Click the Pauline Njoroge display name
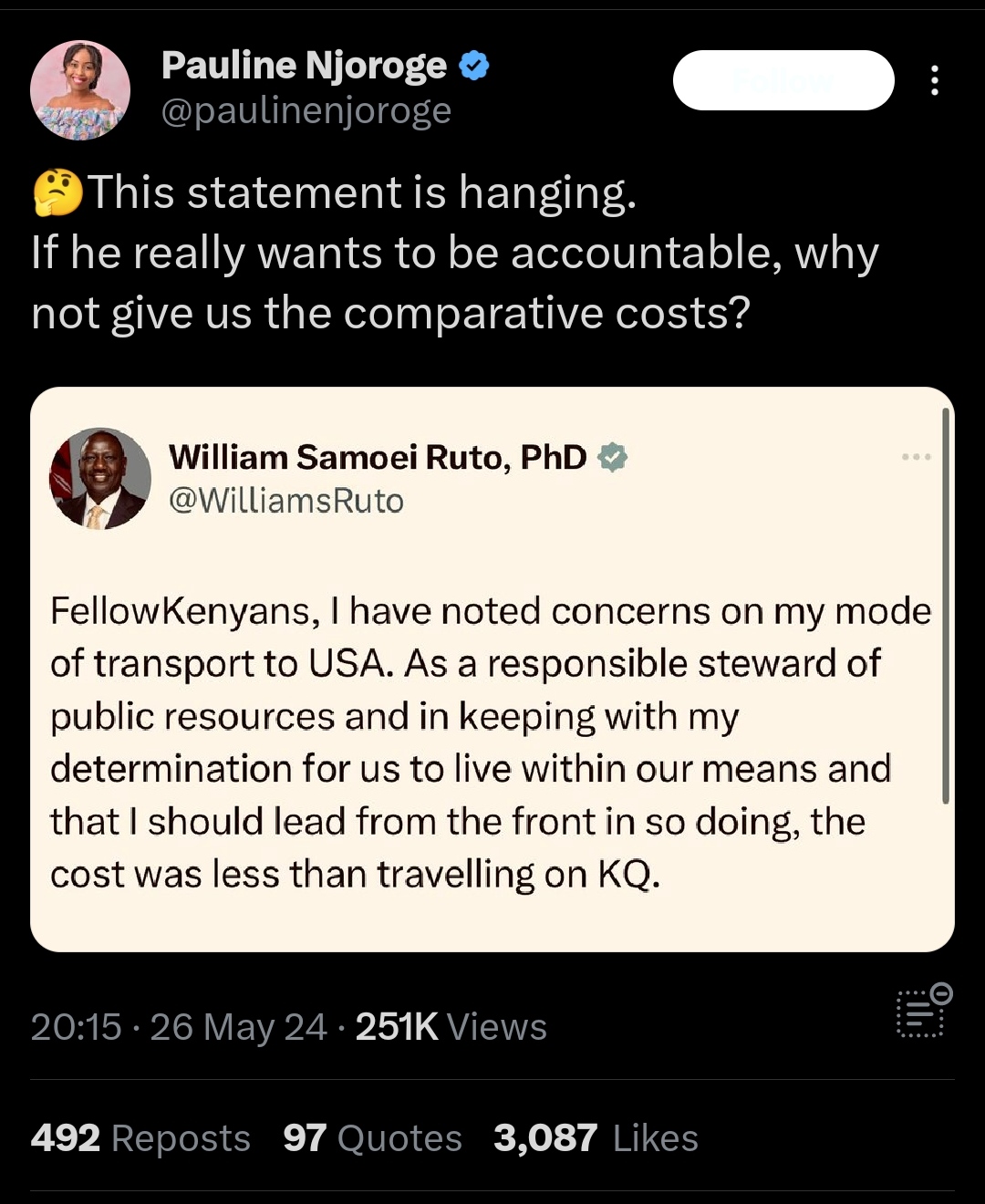 (x=304, y=66)
